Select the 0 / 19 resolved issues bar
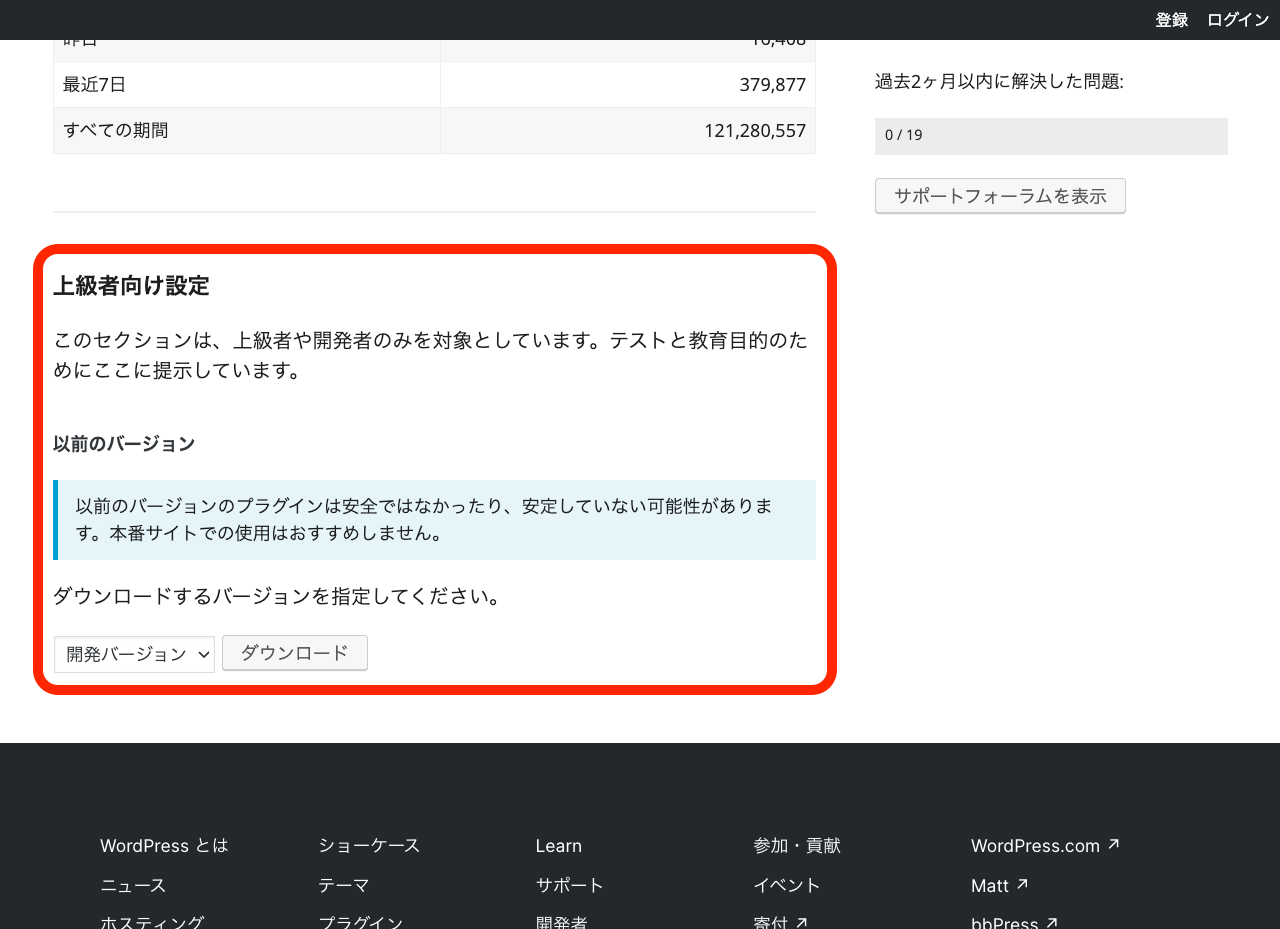 pyautogui.click(x=1051, y=136)
